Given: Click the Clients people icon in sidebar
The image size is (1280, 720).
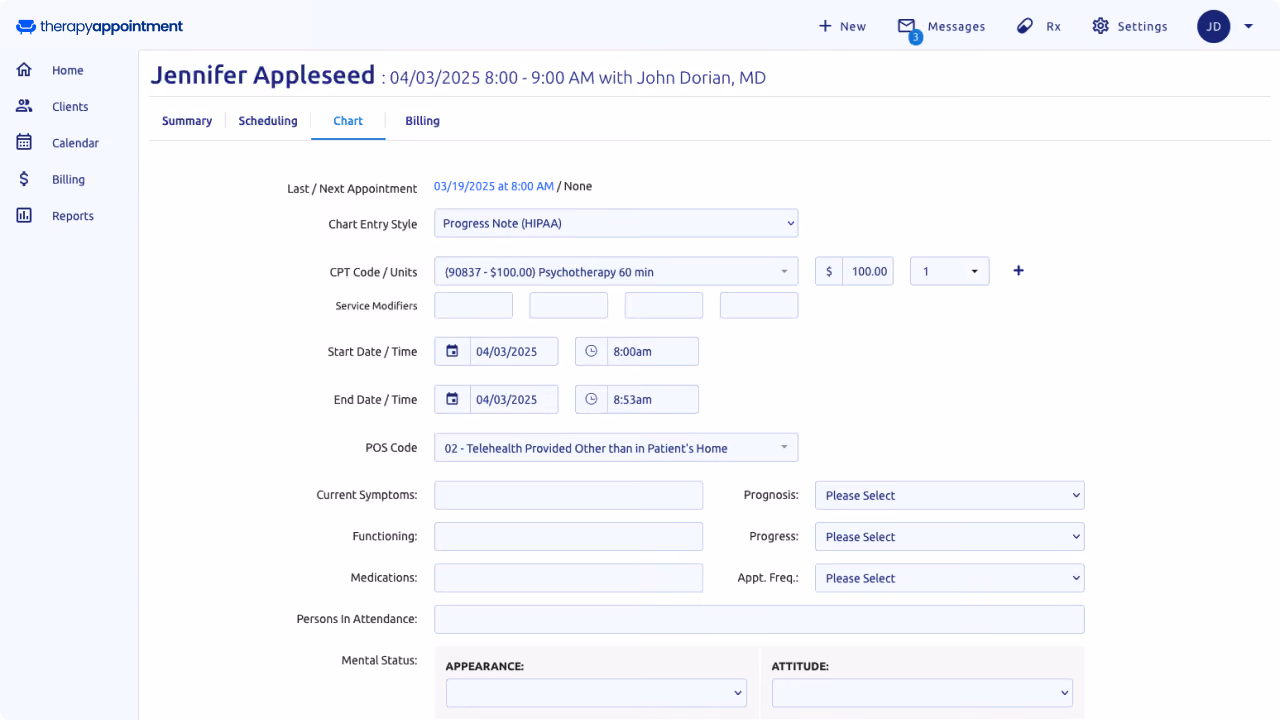Looking at the screenshot, I should [24, 106].
